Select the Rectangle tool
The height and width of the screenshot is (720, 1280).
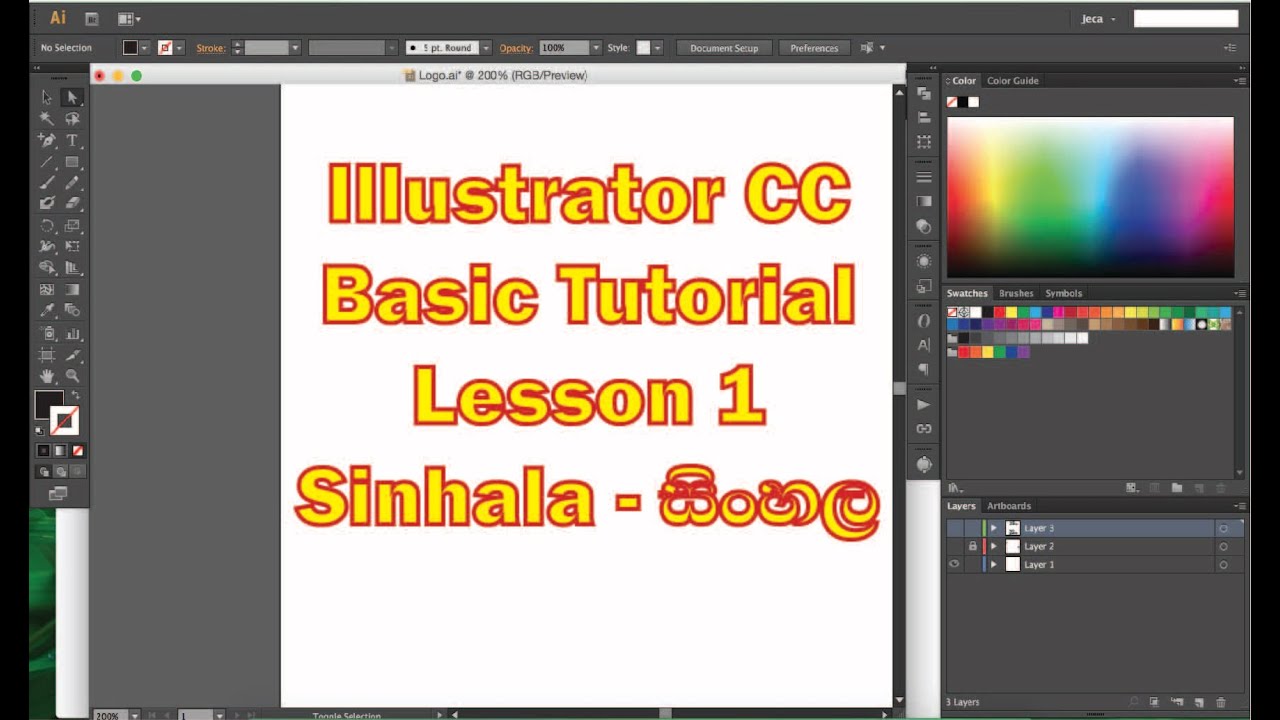point(72,161)
